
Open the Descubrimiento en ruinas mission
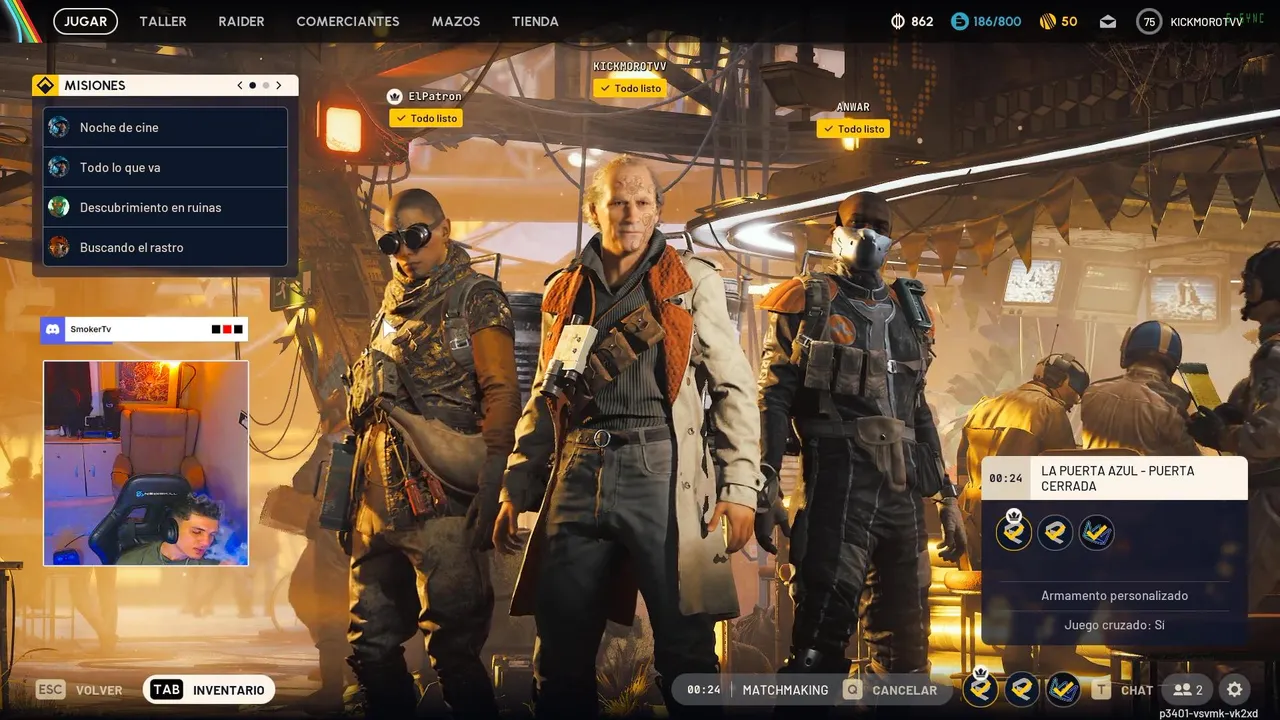click(x=165, y=207)
